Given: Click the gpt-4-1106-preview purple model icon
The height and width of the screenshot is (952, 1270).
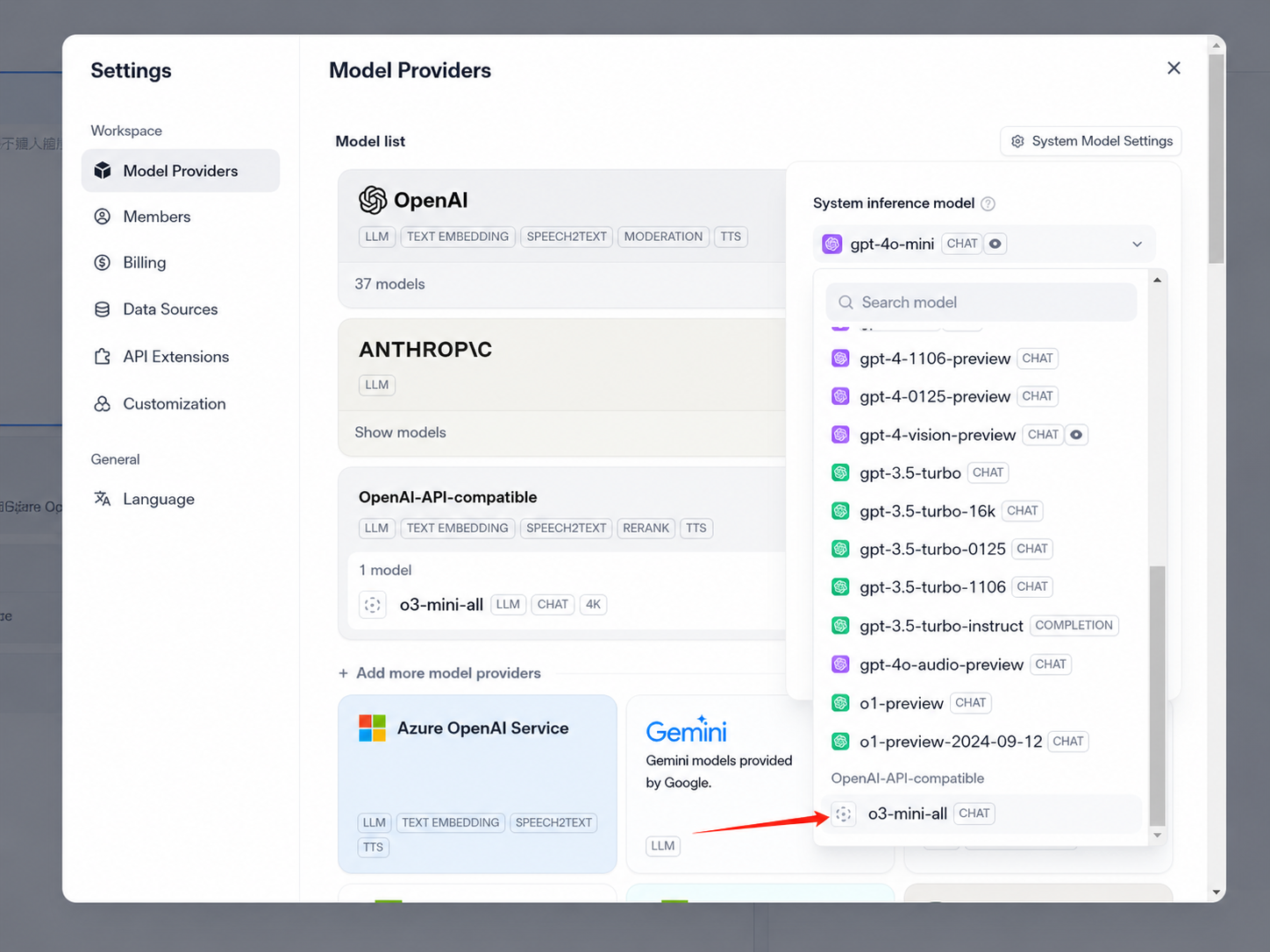Looking at the screenshot, I should 840,359.
